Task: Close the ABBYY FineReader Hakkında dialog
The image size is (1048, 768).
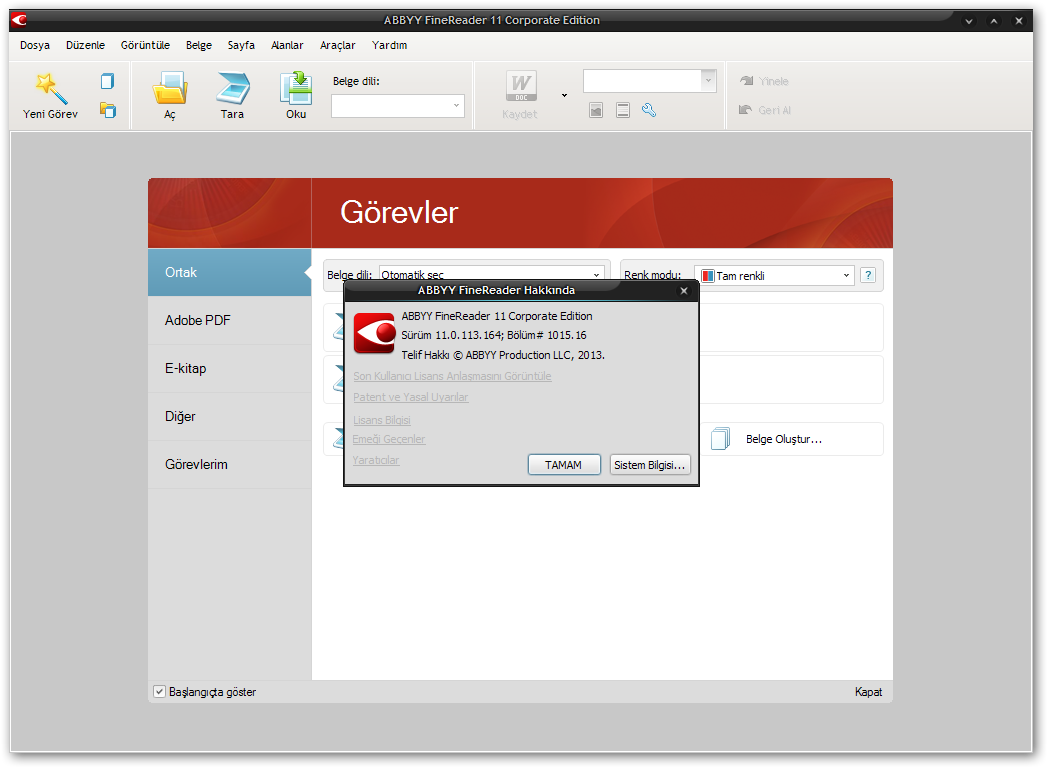Action: [684, 291]
